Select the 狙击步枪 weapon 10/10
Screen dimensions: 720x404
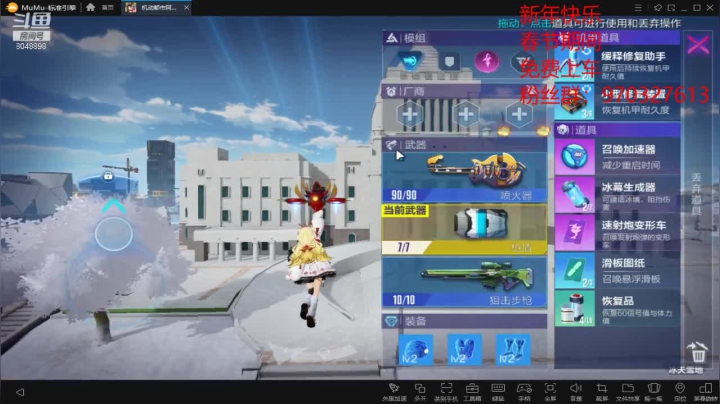pyautogui.click(x=464, y=282)
